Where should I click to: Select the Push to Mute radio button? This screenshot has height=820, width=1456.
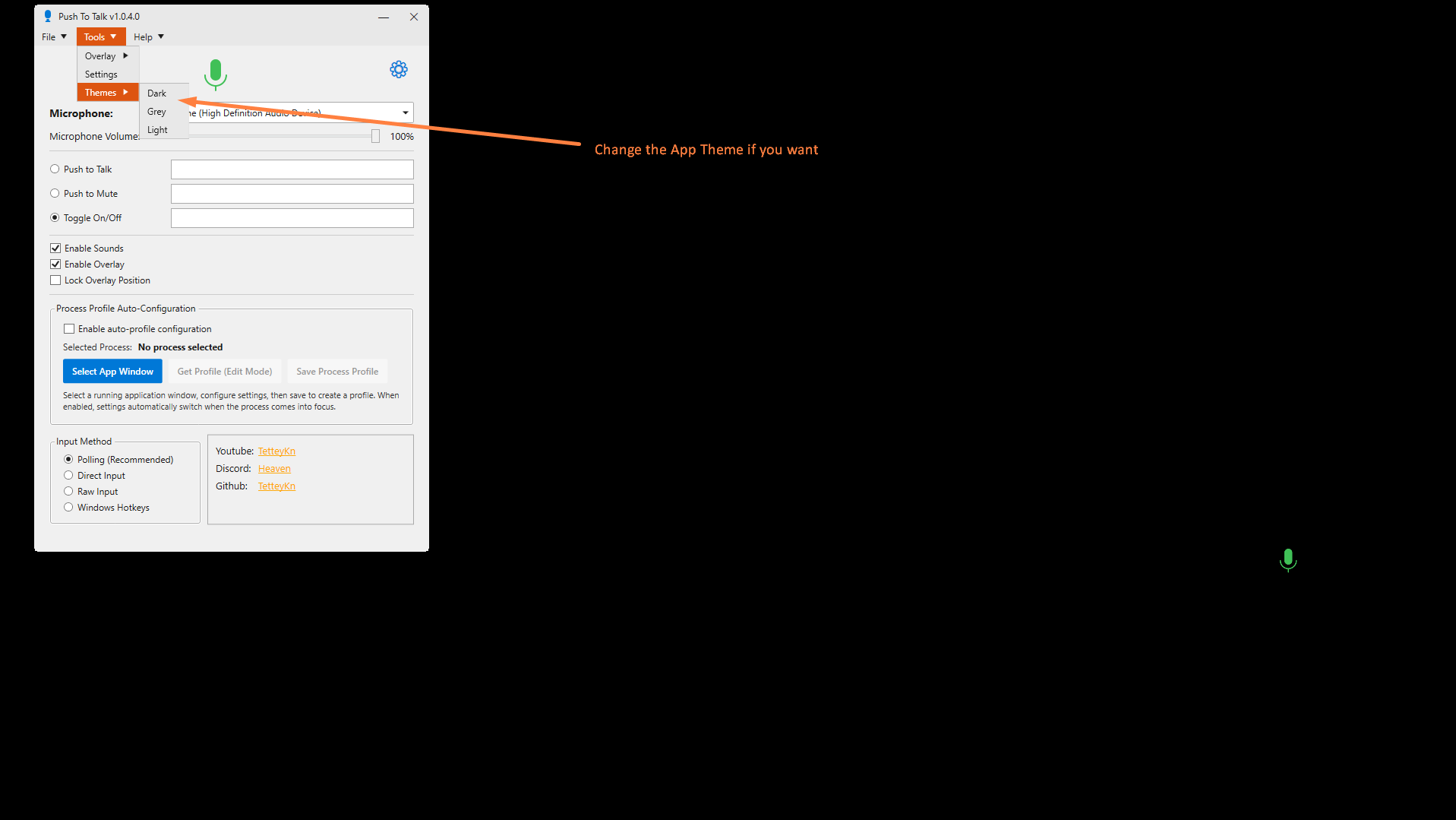coord(55,193)
